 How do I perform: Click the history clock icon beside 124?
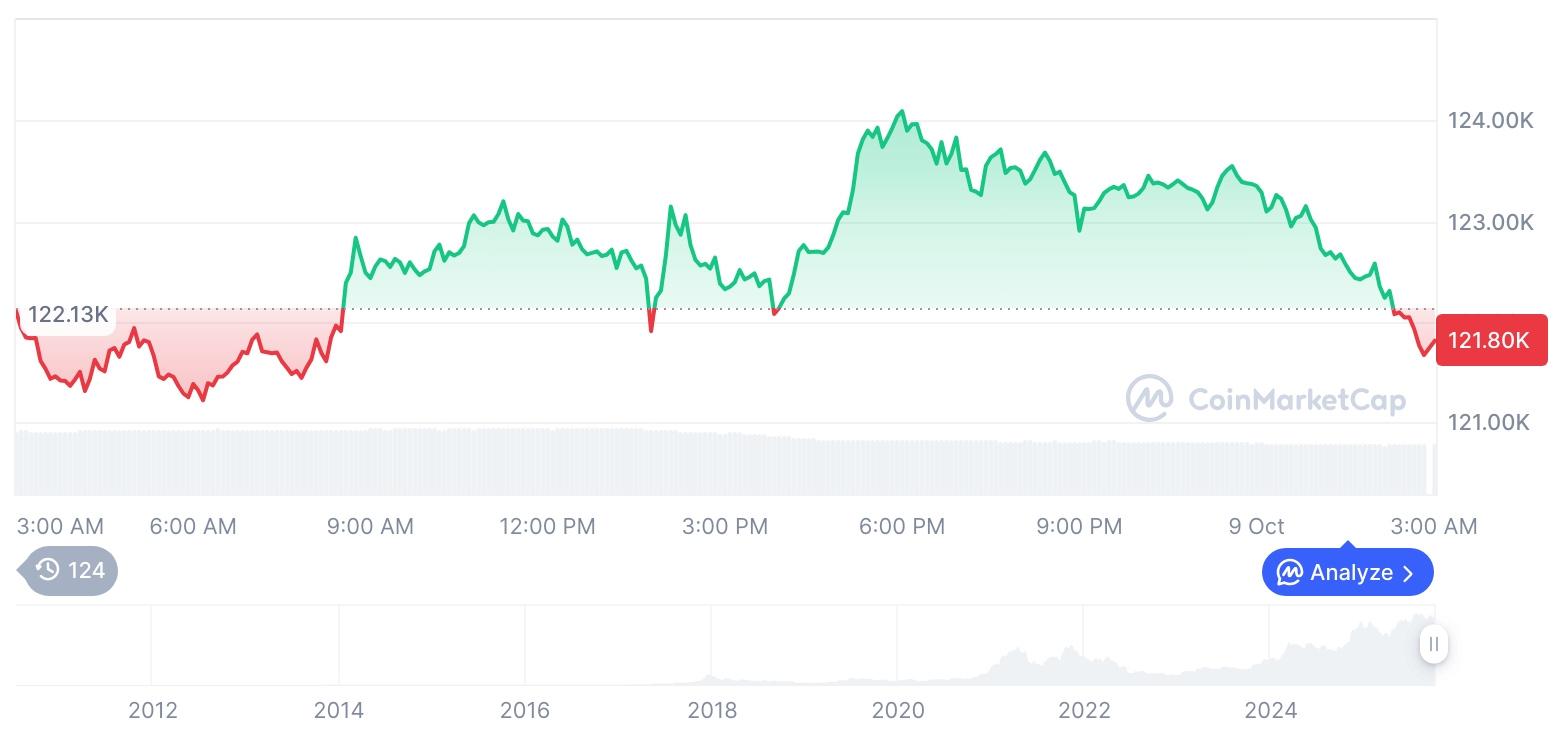(48, 571)
